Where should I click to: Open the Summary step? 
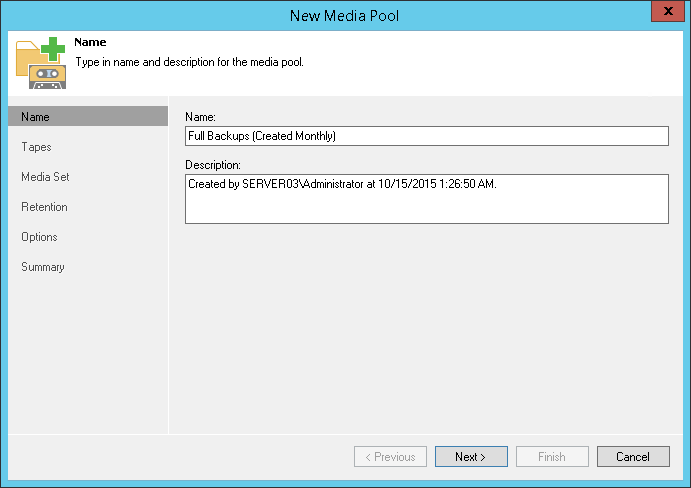[43, 267]
